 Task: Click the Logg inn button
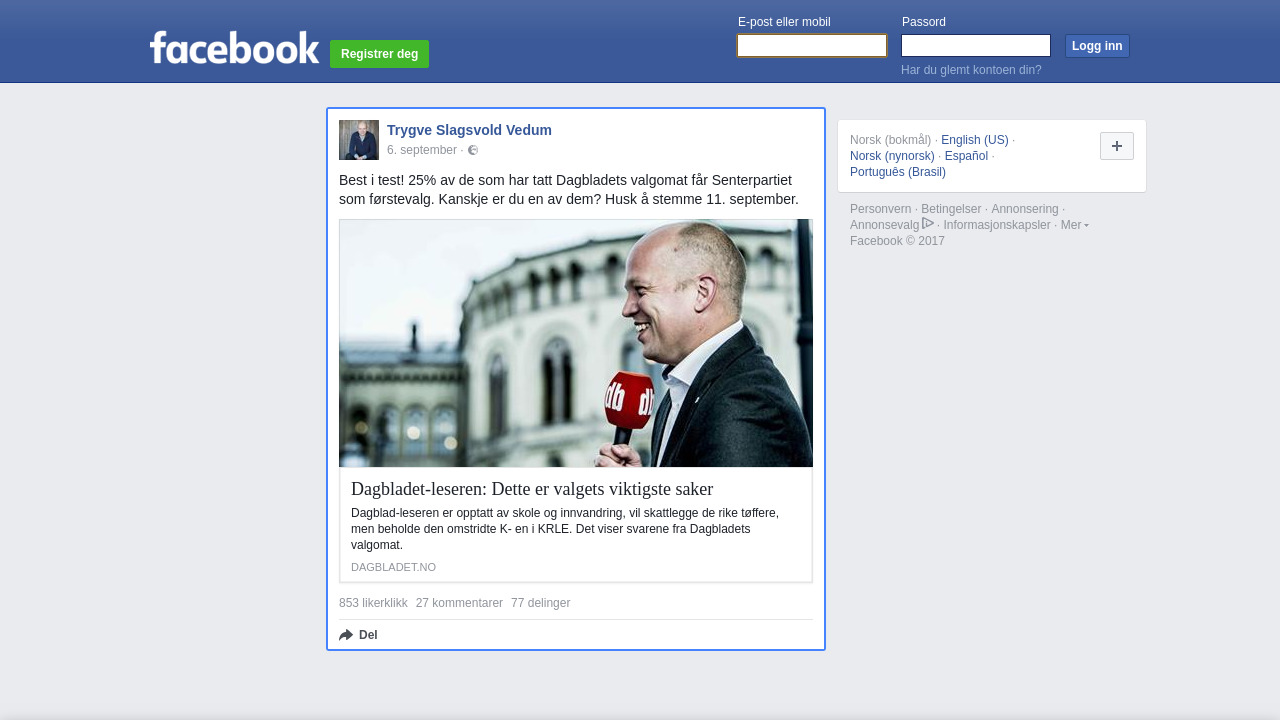1097,46
